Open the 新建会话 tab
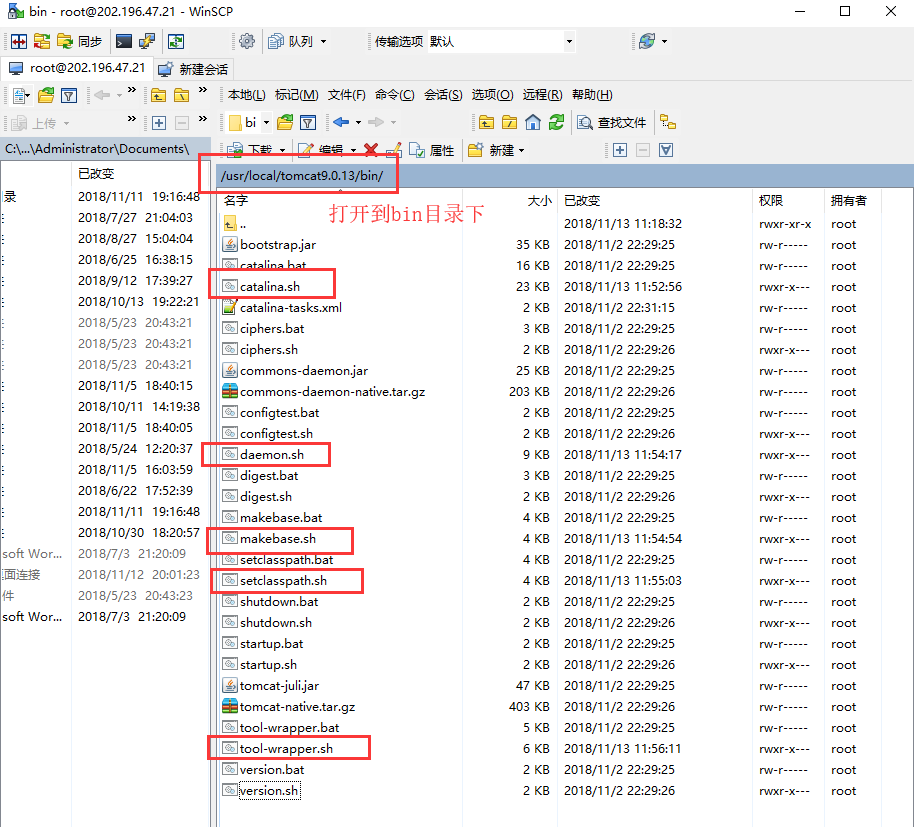 (x=194, y=69)
